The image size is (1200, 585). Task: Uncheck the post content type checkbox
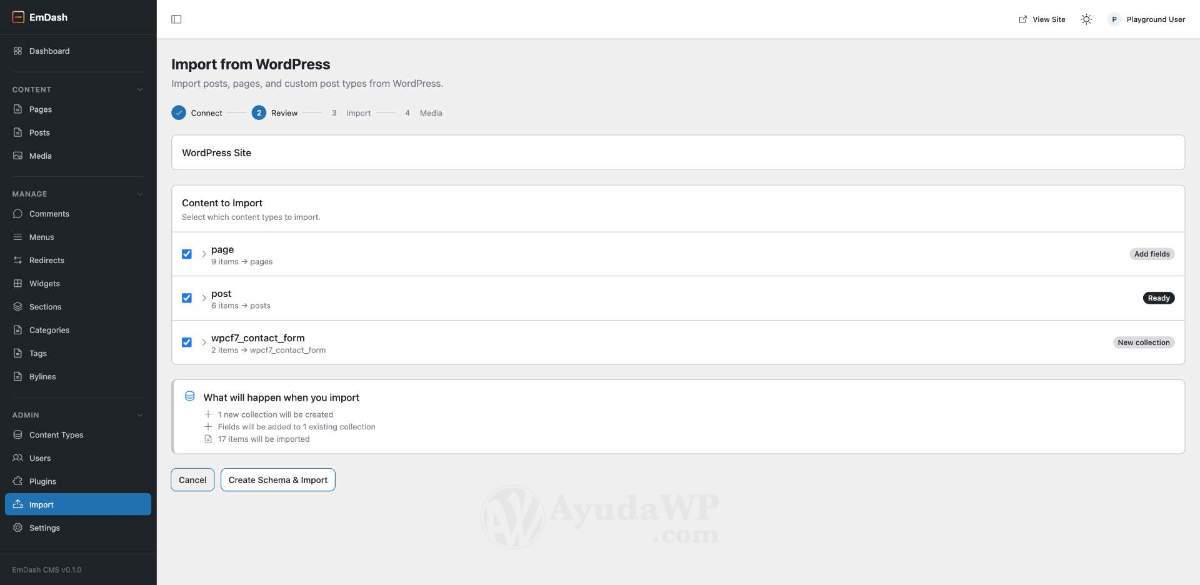(x=185, y=297)
